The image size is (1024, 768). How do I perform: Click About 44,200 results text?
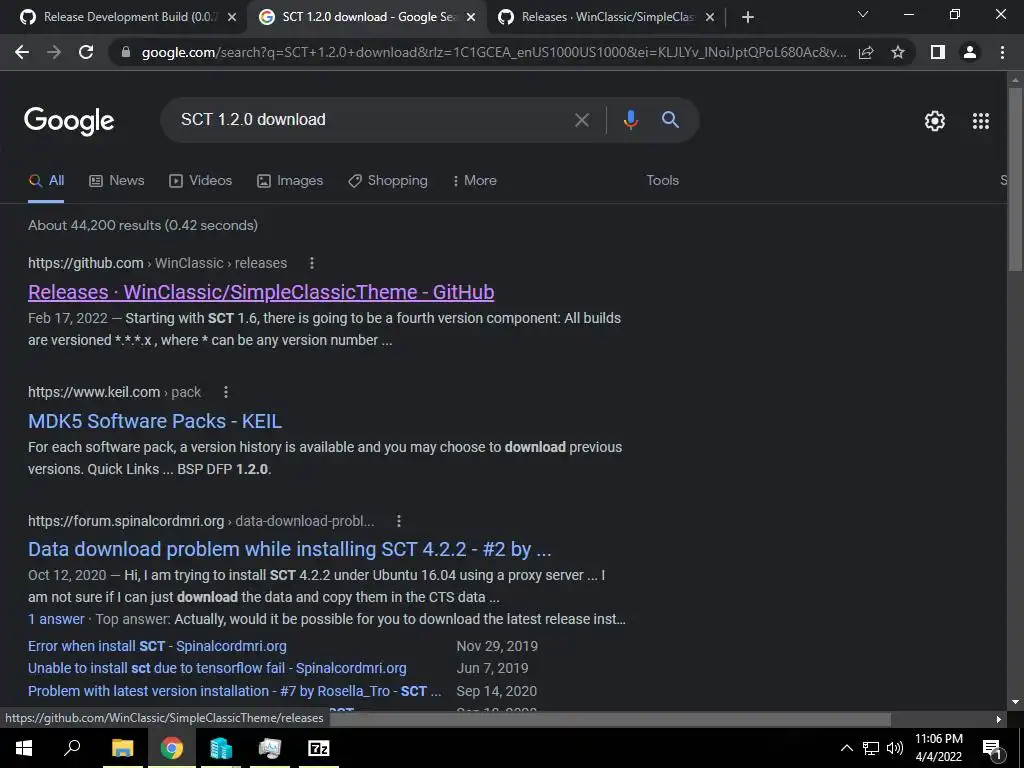click(x=143, y=225)
